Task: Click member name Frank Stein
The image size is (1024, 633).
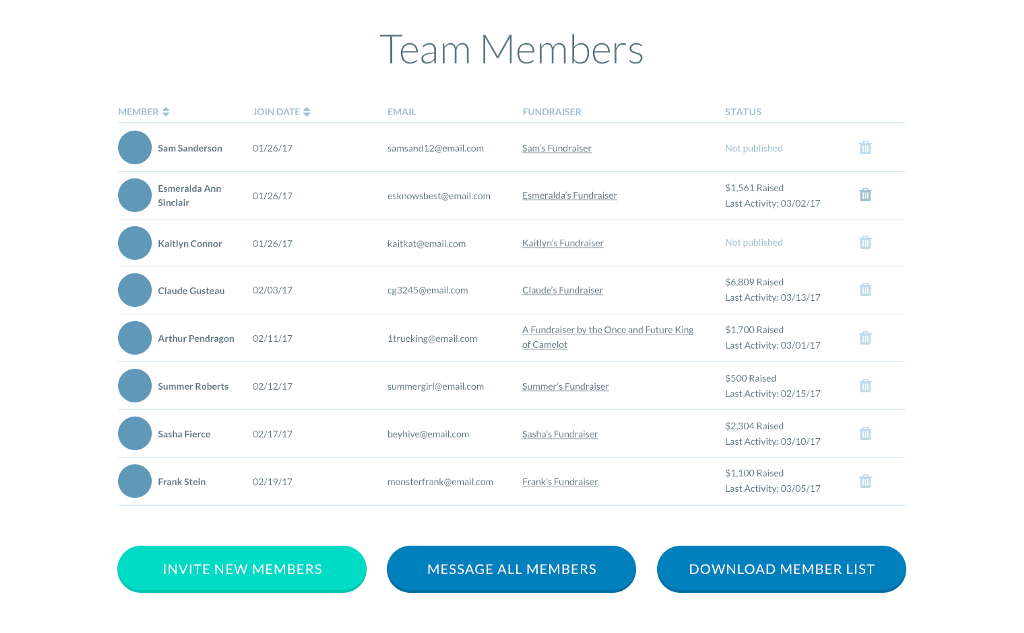Action: tap(182, 481)
